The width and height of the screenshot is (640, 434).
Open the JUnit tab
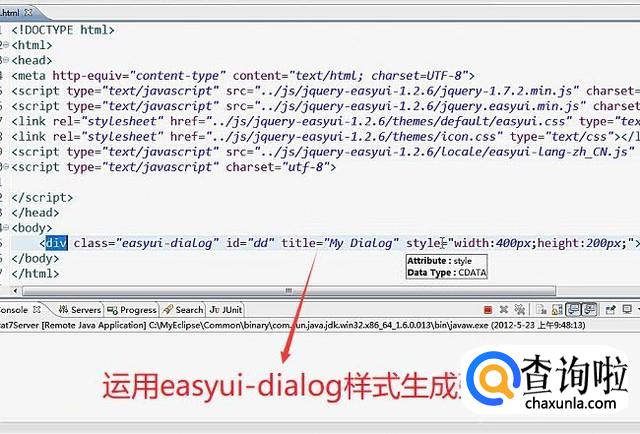click(x=226, y=310)
